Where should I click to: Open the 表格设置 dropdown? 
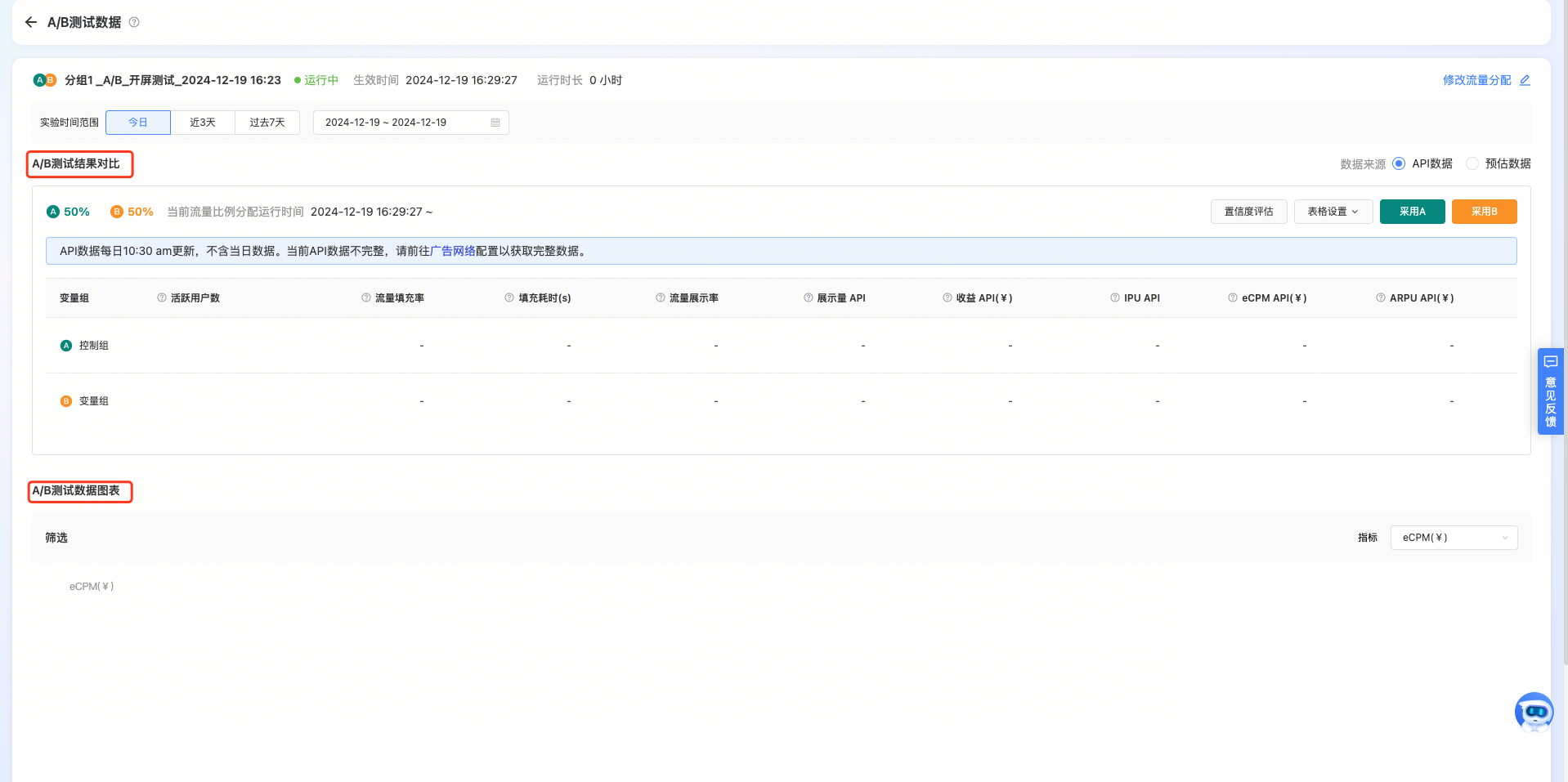(x=1333, y=212)
